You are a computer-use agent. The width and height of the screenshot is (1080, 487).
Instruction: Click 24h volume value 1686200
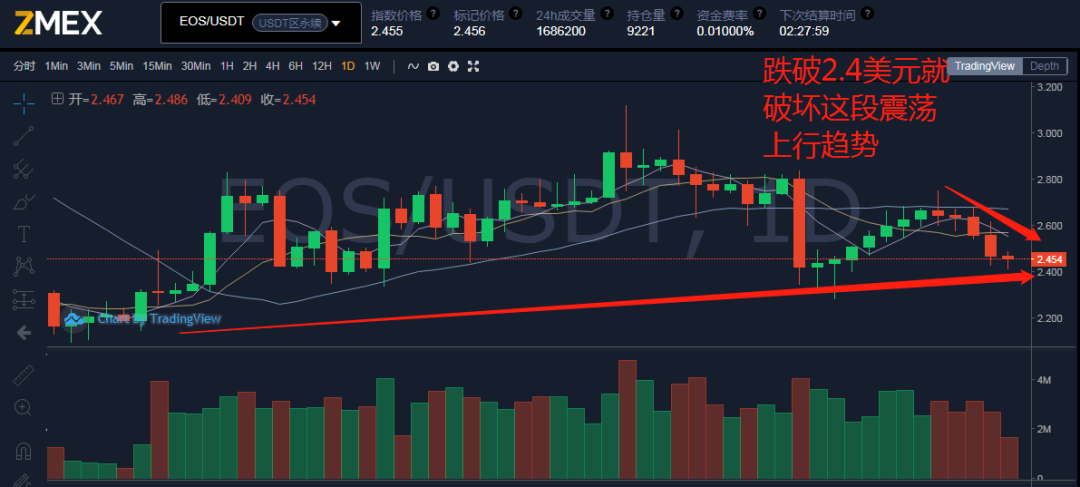(561, 31)
